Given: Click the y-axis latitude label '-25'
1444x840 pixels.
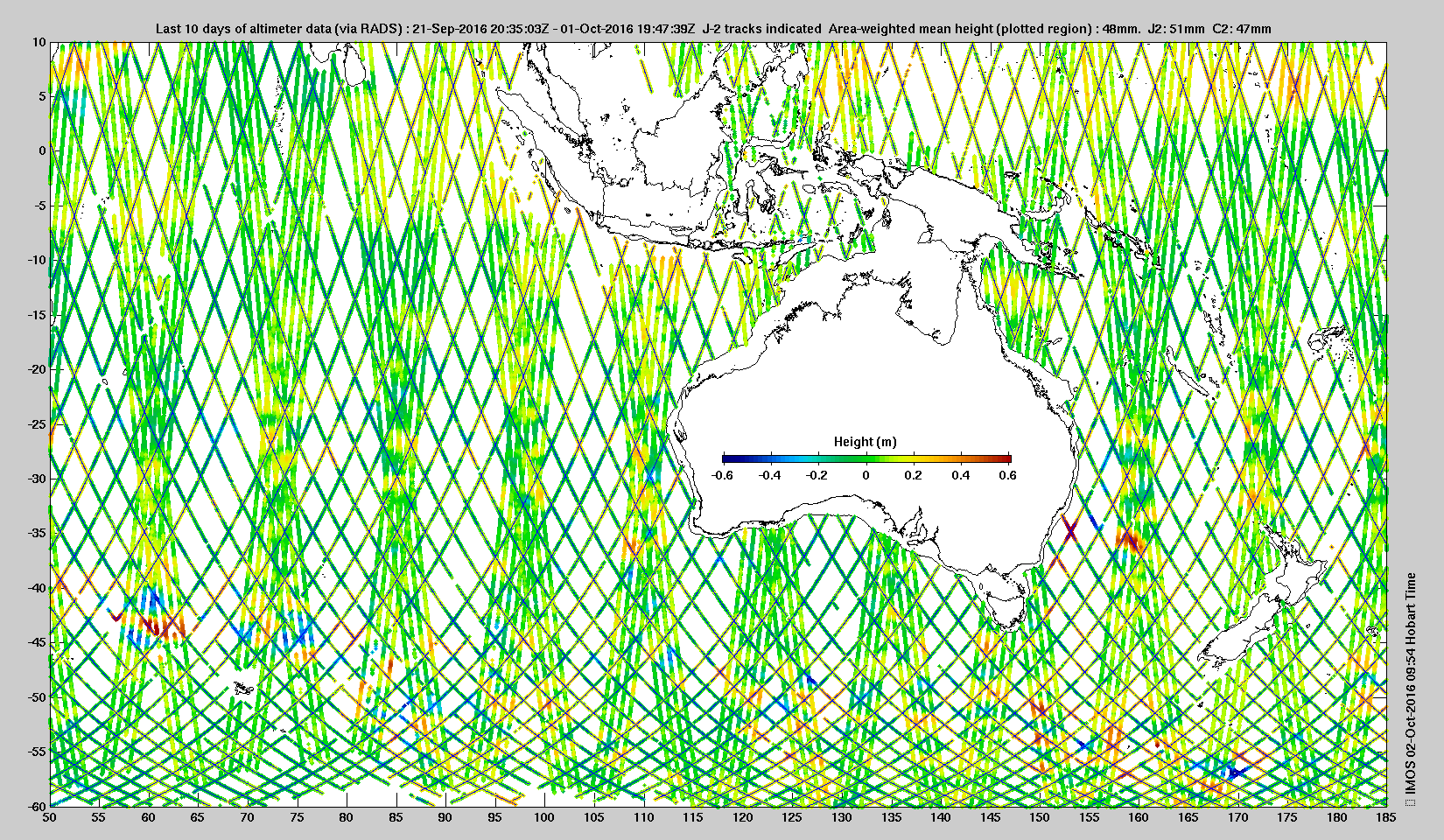Looking at the screenshot, I should tap(38, 424).
